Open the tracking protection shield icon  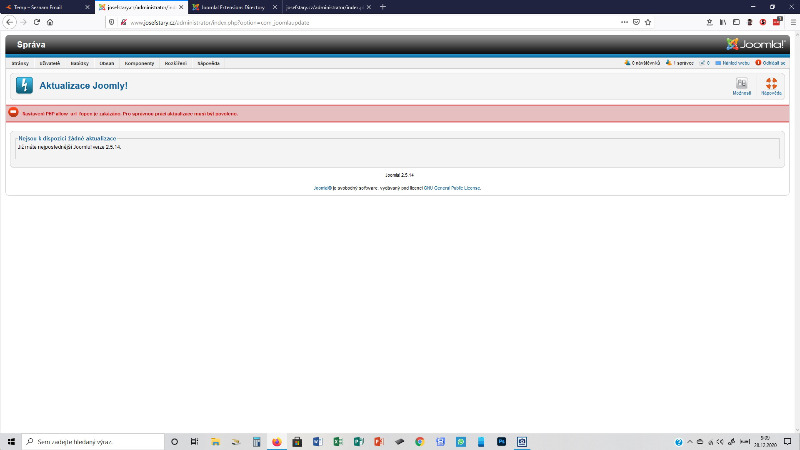[x=112, y=22]
